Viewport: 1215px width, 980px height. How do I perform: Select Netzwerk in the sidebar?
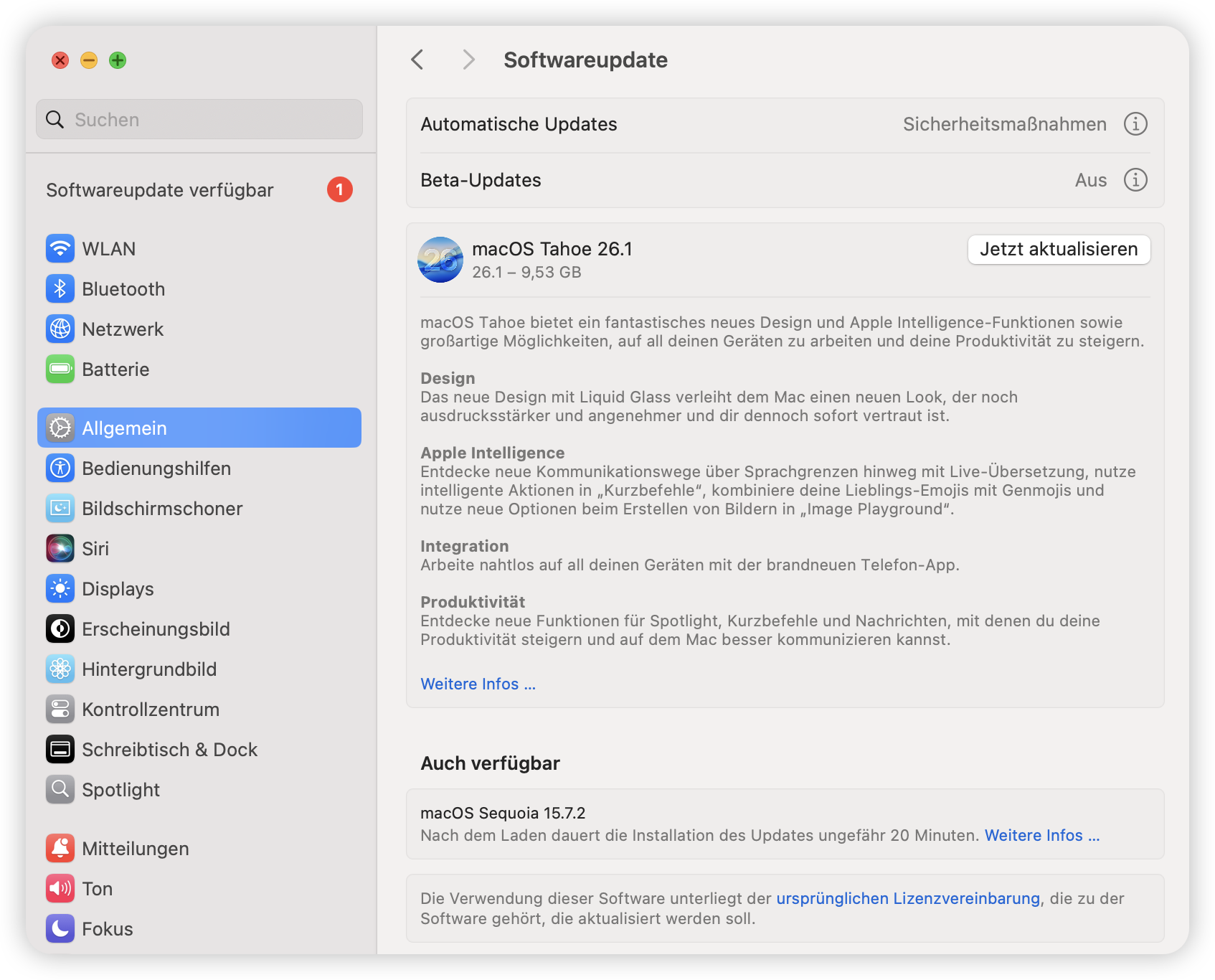(x=199, y=329)
